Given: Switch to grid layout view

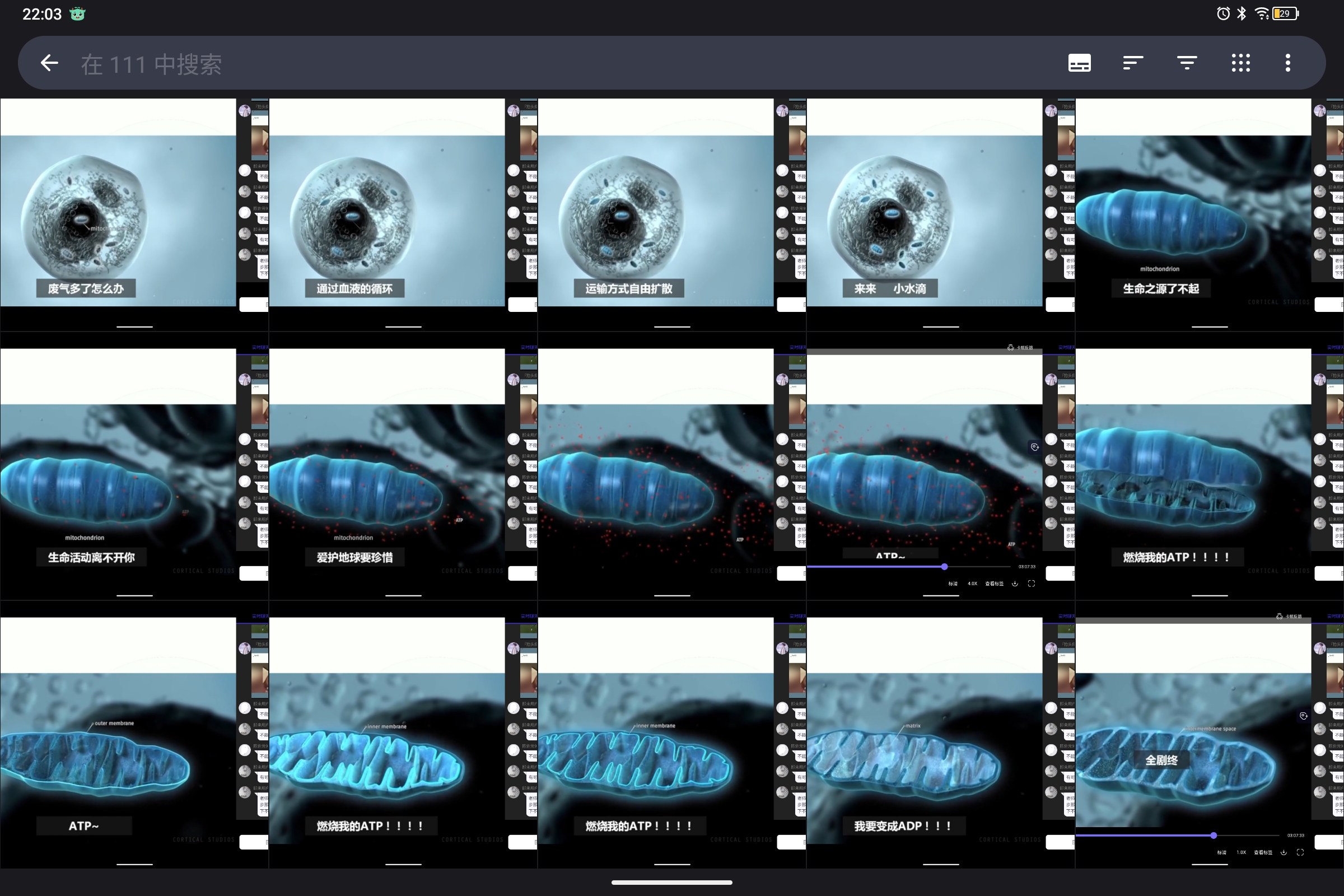Looking at the screenshot, I should (x=1240, y=63).
